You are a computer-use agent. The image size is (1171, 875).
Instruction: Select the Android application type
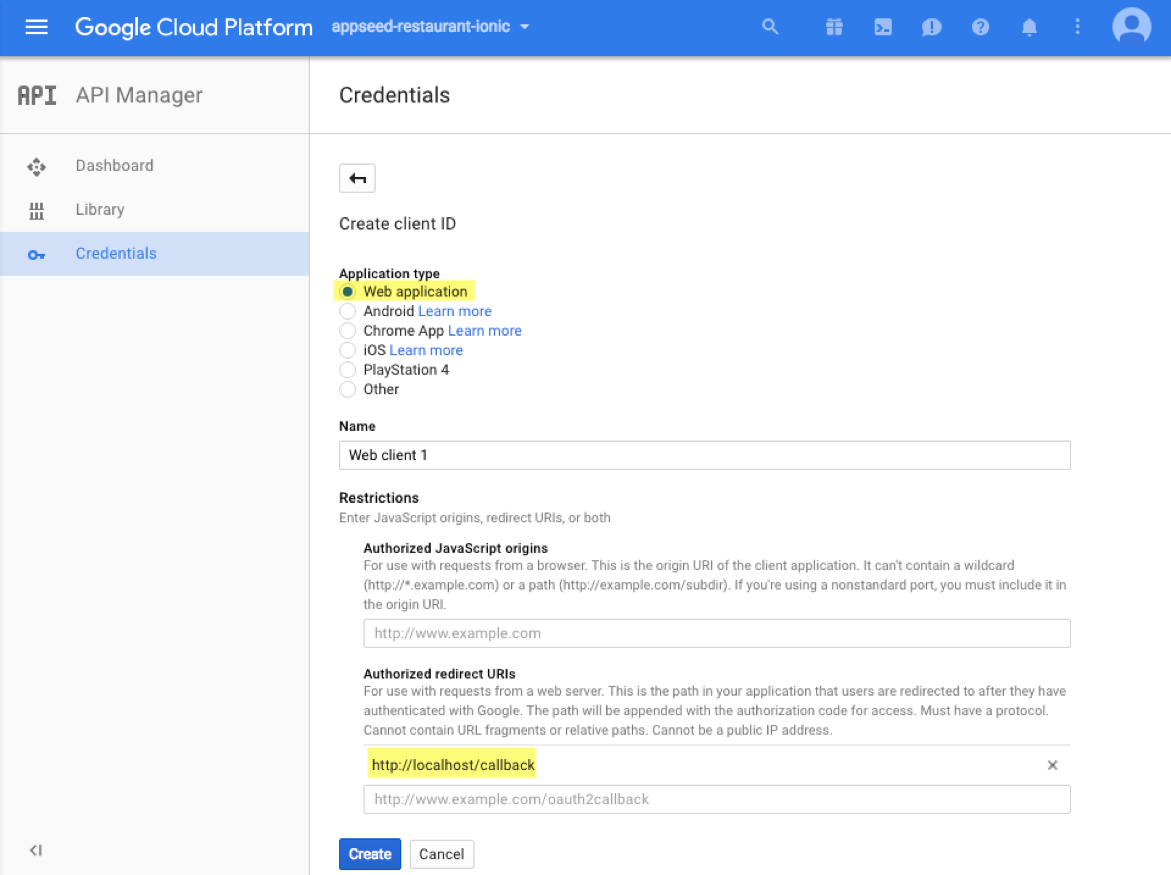coord(347,311)
